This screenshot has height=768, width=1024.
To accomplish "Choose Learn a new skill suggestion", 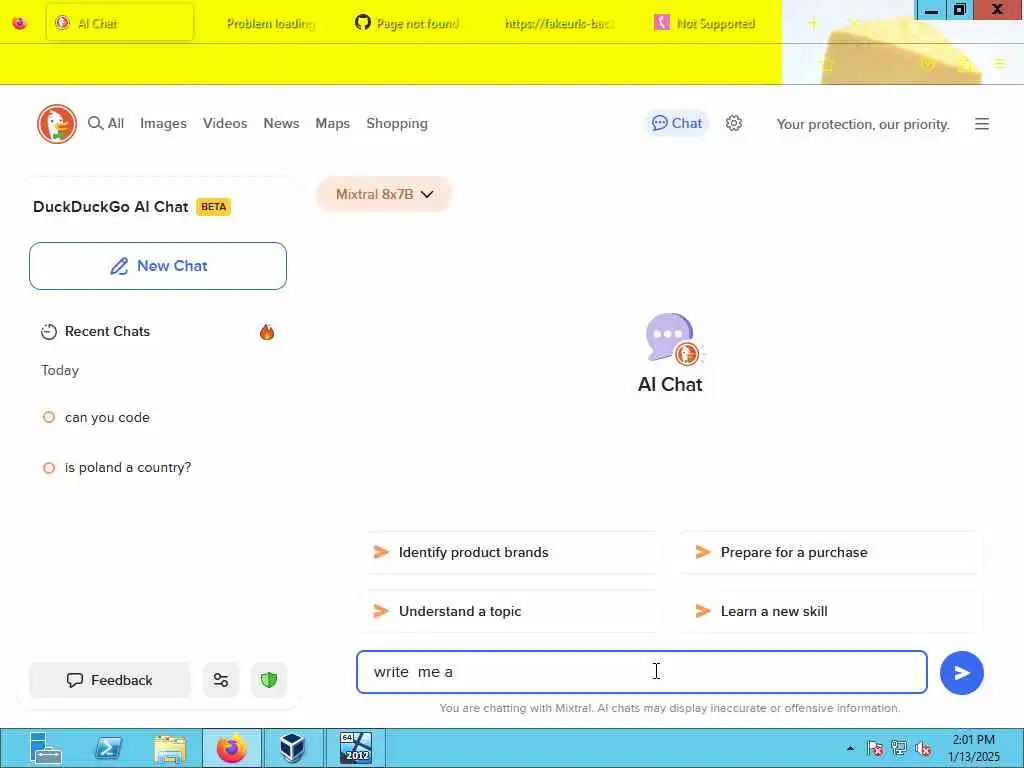I will click(x=831, y=611).
